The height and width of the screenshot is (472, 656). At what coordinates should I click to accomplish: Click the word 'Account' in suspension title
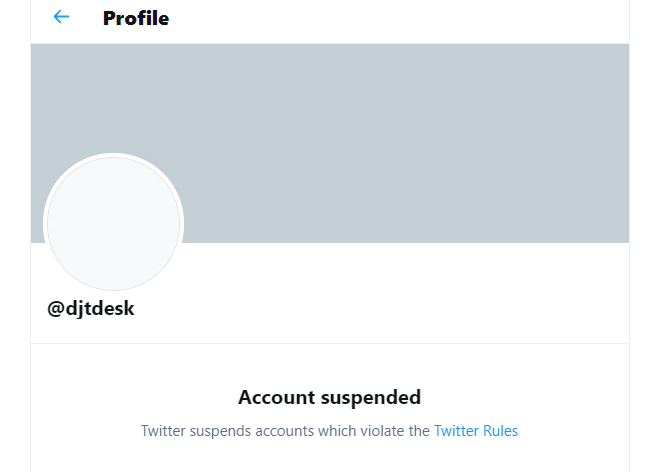pyautogui.click(x=276, y=397)
